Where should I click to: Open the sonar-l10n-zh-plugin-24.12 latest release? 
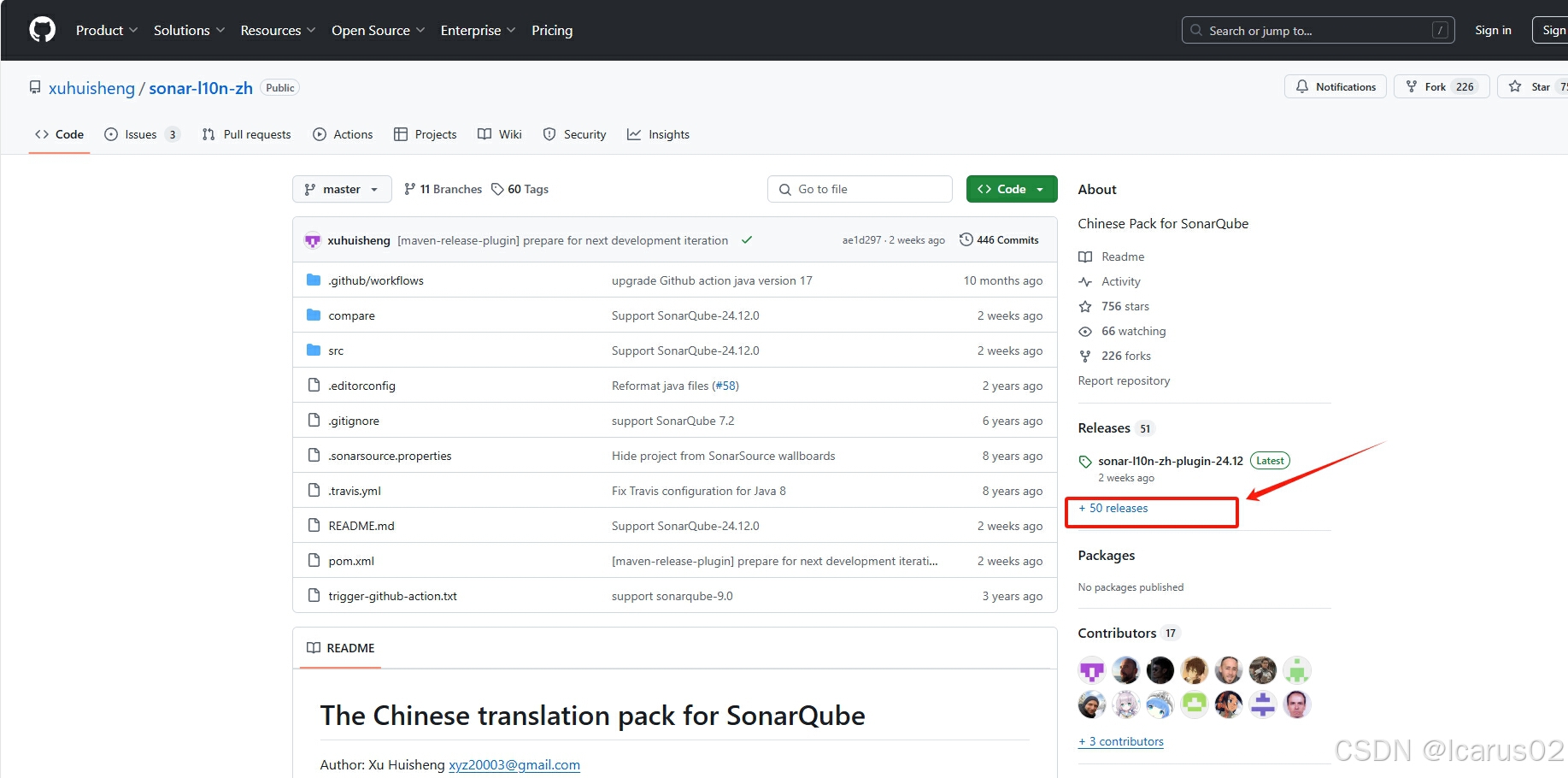[1170, 461]
